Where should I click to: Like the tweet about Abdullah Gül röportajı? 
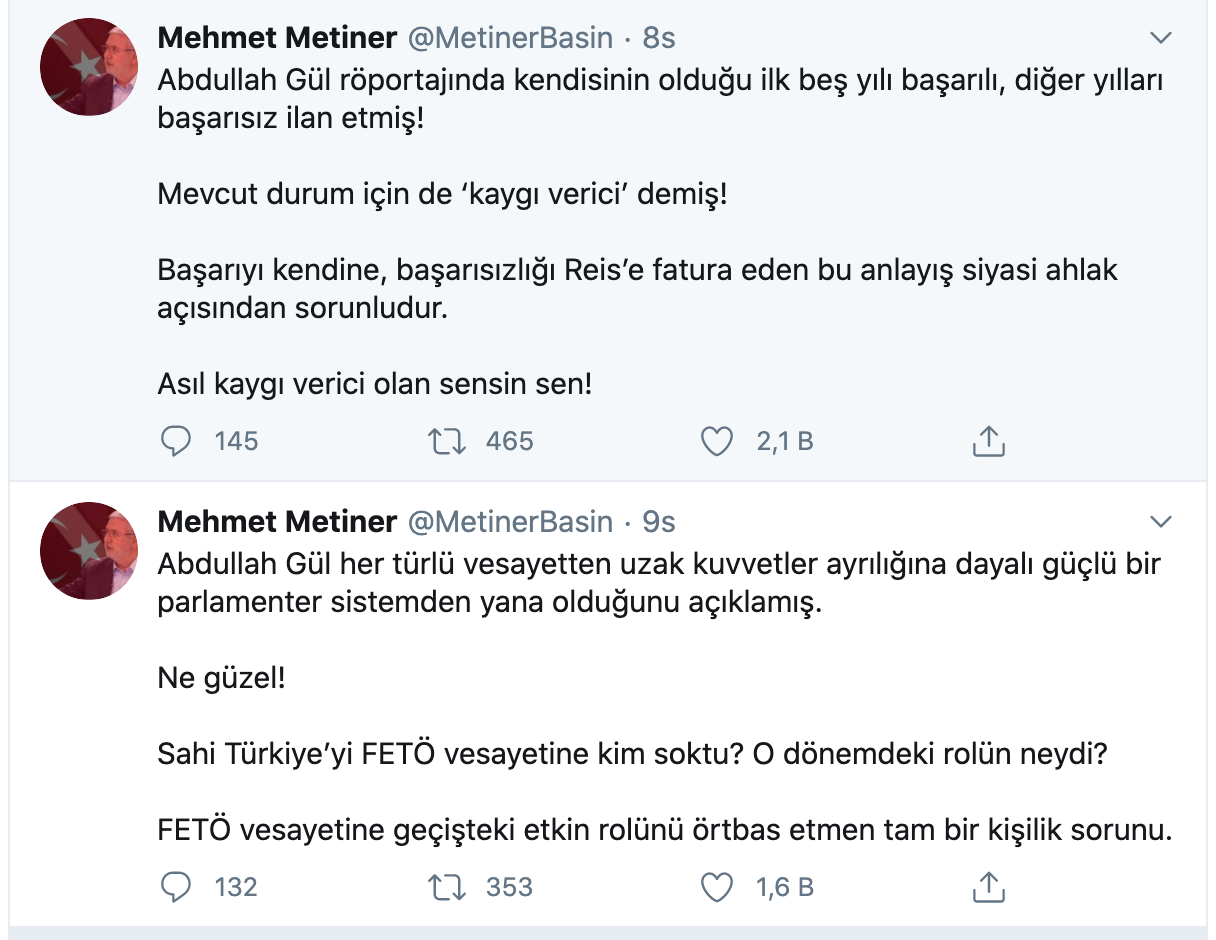pyautogui.click(x=717, y=440)
